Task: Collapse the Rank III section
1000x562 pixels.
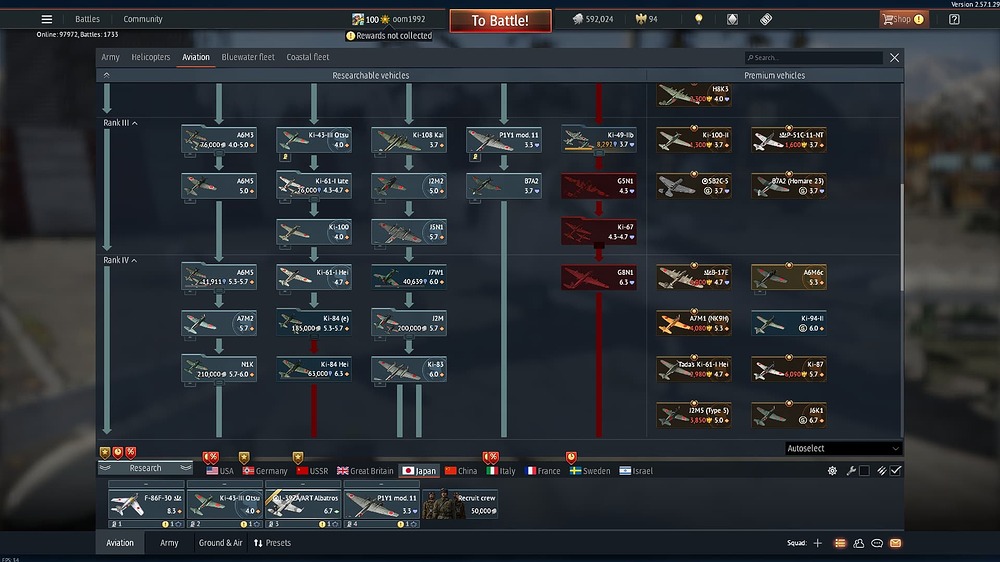Action: click(x=120, y=122)
